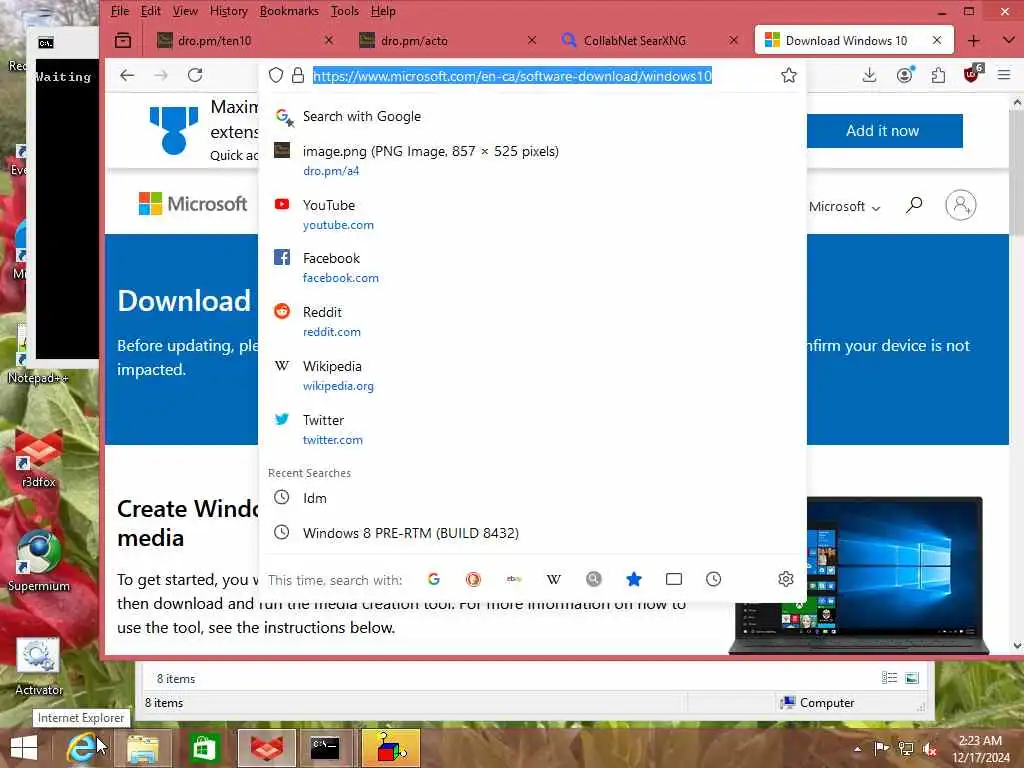Image resolution: width=1024 pixels, height=768 pixels.
Task: Close the Download Windows 10 tab
Action: 937,40
